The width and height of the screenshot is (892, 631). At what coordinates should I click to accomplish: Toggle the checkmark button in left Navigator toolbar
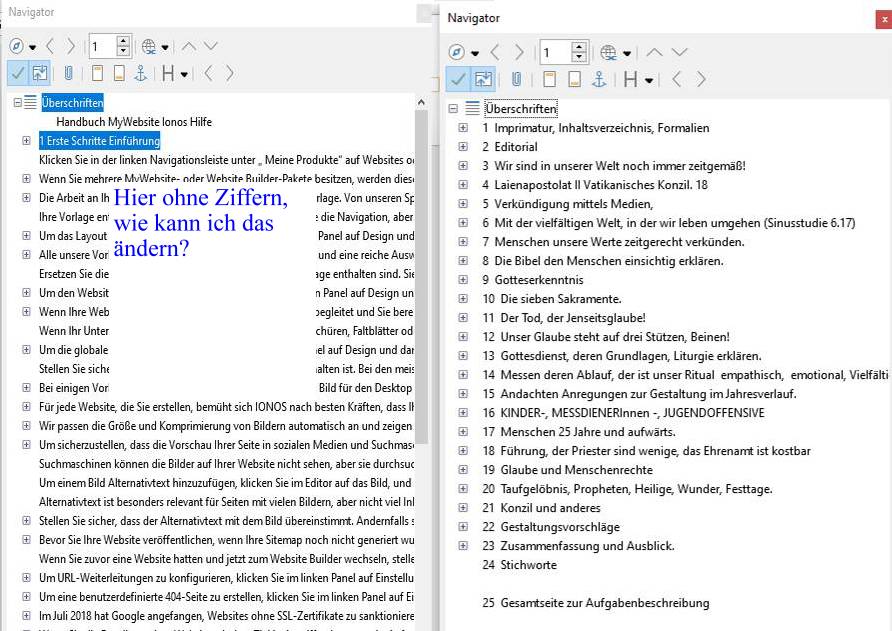[17, 73]
